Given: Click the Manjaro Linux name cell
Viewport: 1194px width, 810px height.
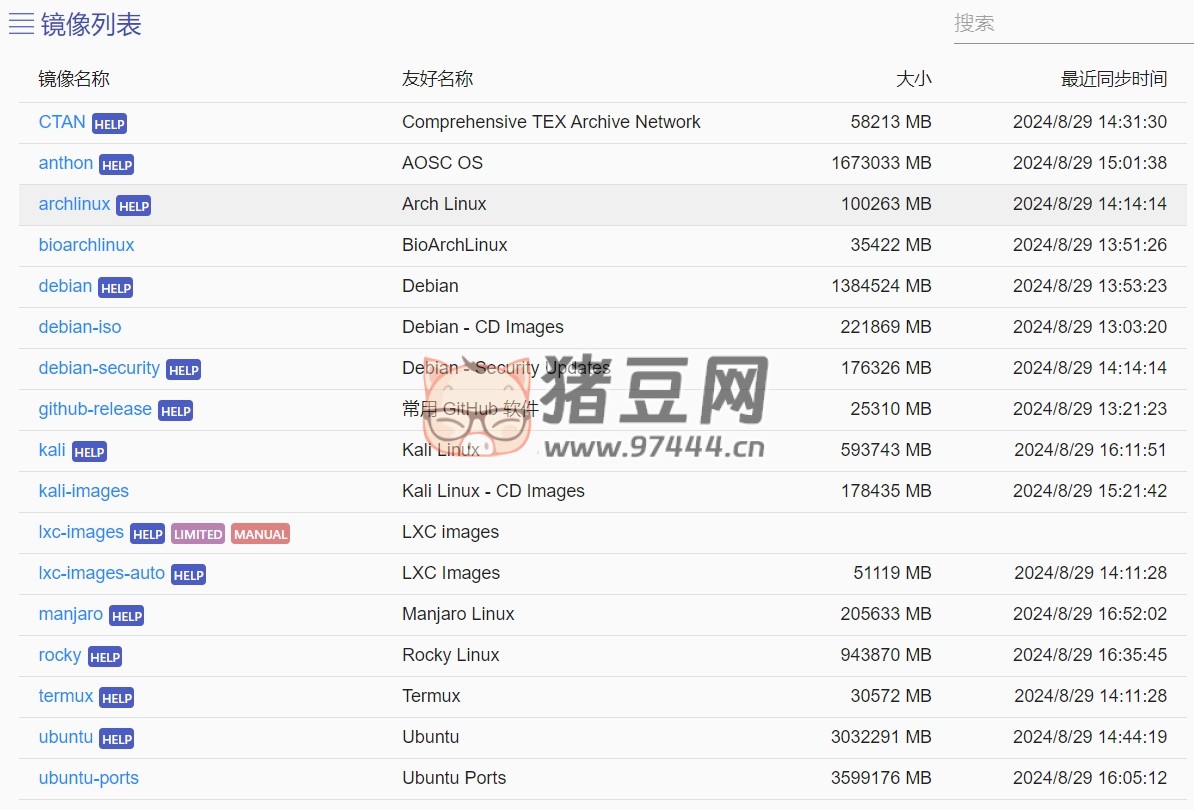Looking at the screenshot, I should pos(458,615).
